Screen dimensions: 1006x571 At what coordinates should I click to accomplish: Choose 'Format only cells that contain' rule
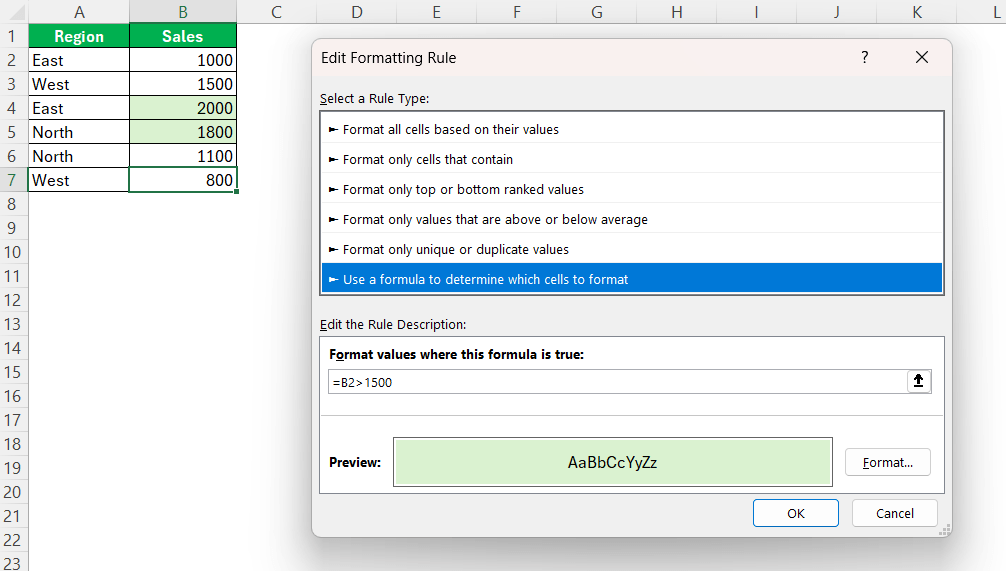click(427, 159)
